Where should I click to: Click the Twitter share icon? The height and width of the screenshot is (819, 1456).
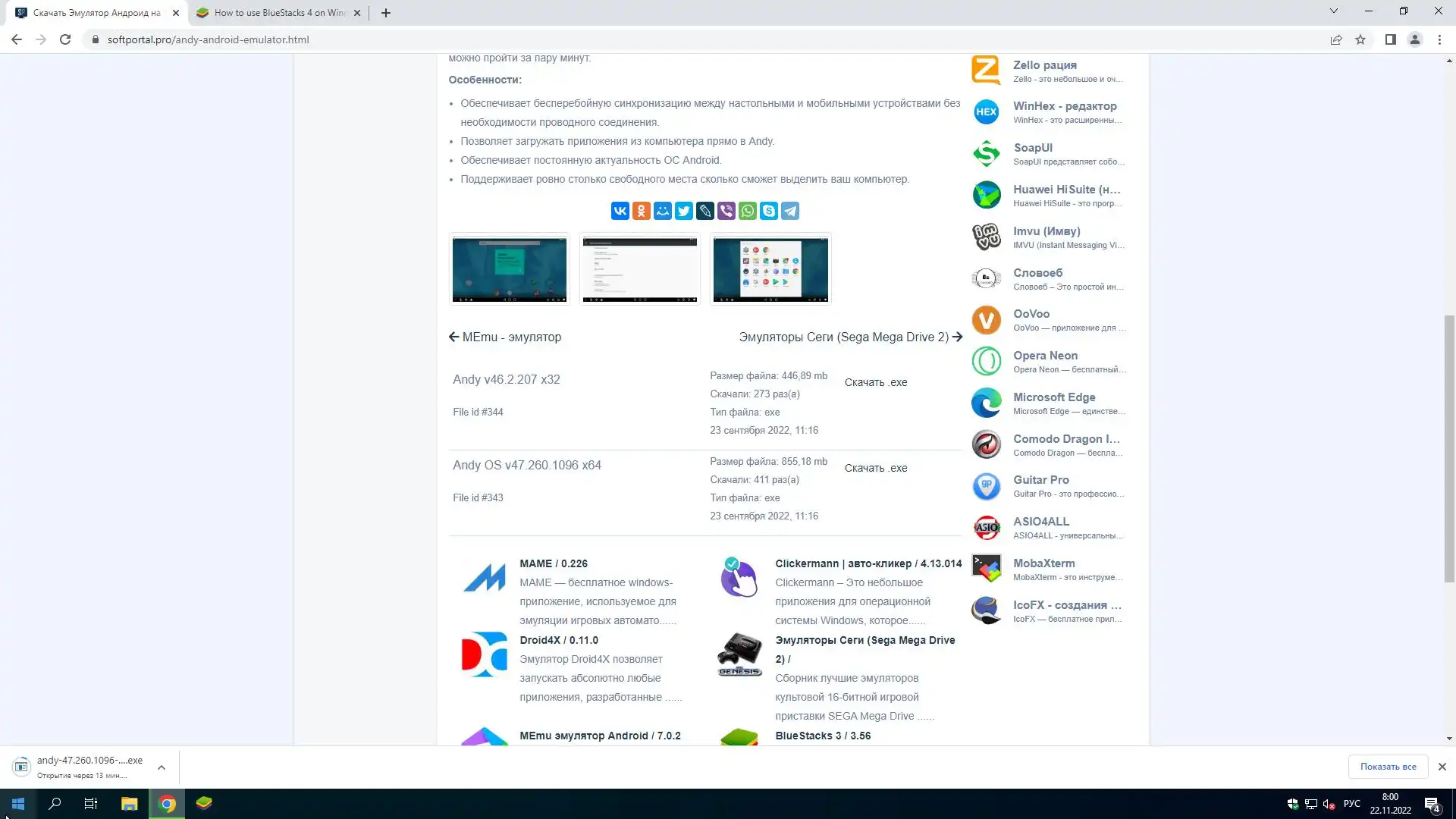pyautogui.click(x=684, y=211)
